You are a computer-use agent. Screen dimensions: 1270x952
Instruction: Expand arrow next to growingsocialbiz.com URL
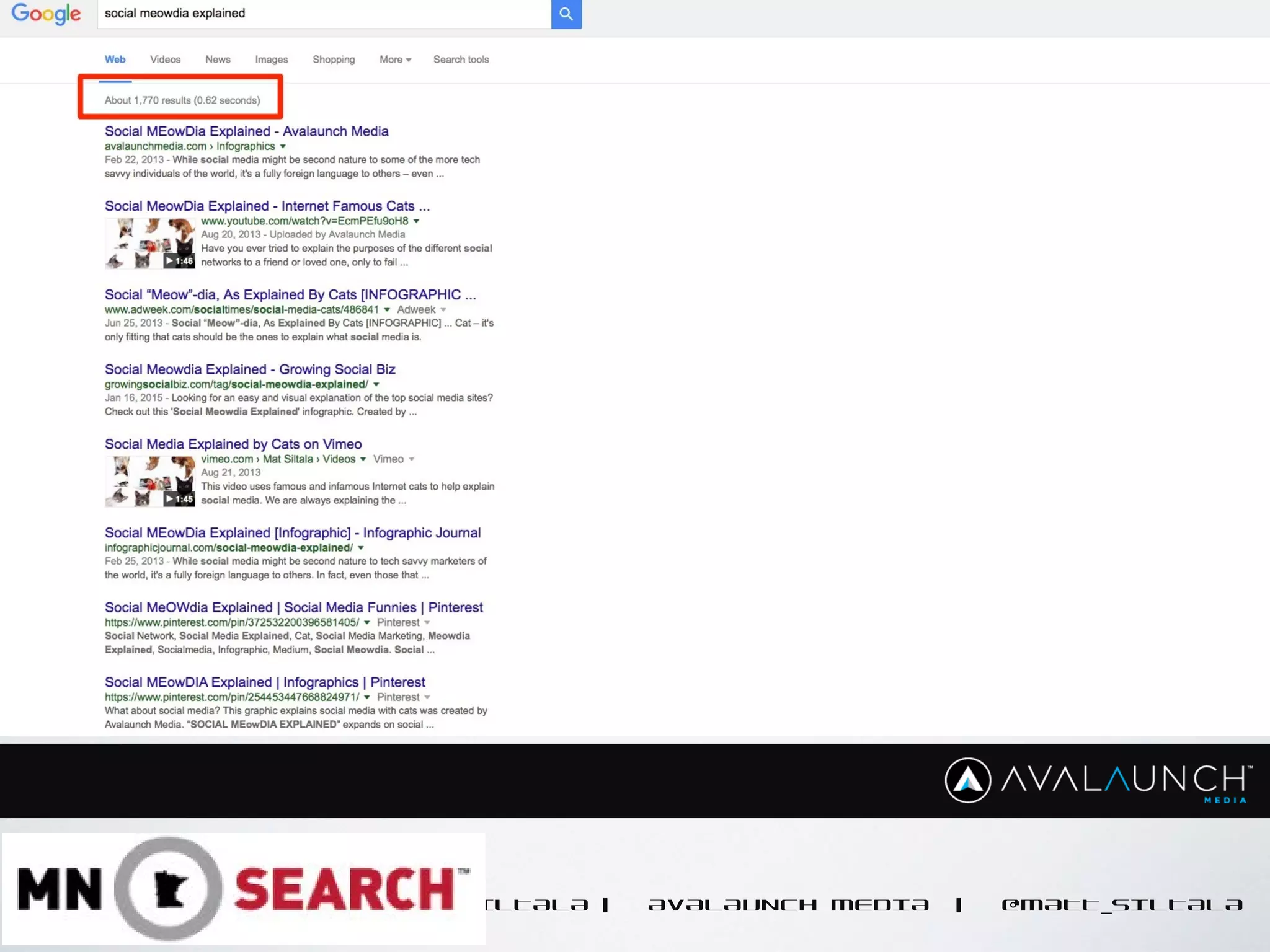coord(376,384)
